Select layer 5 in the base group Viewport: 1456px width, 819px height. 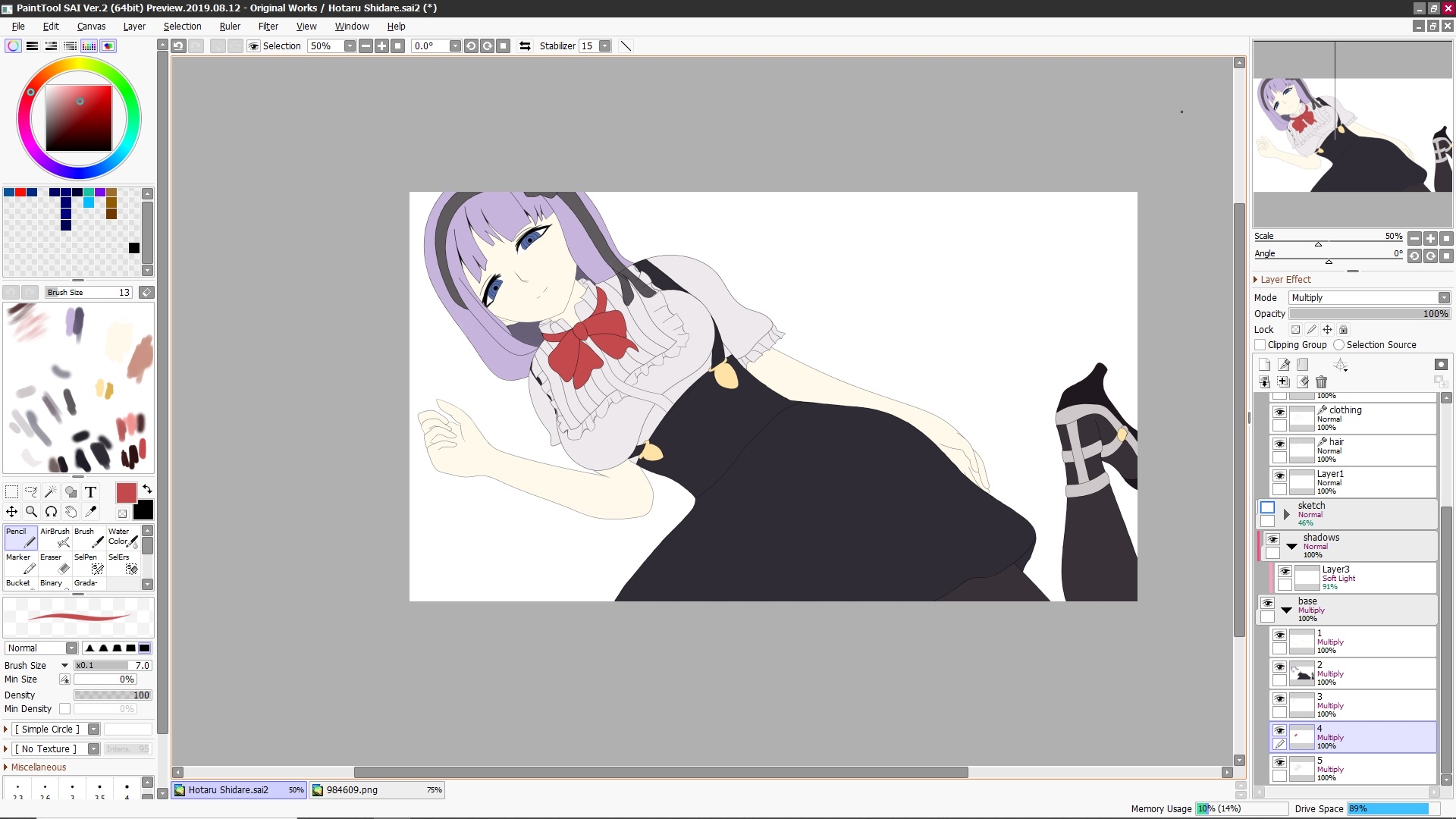pos(1354,769)
